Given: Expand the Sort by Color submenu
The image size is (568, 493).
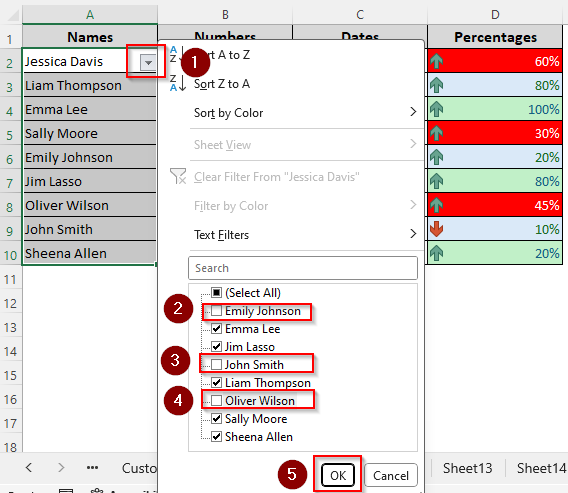Looking at the screenshot, I should coord(305,113).
